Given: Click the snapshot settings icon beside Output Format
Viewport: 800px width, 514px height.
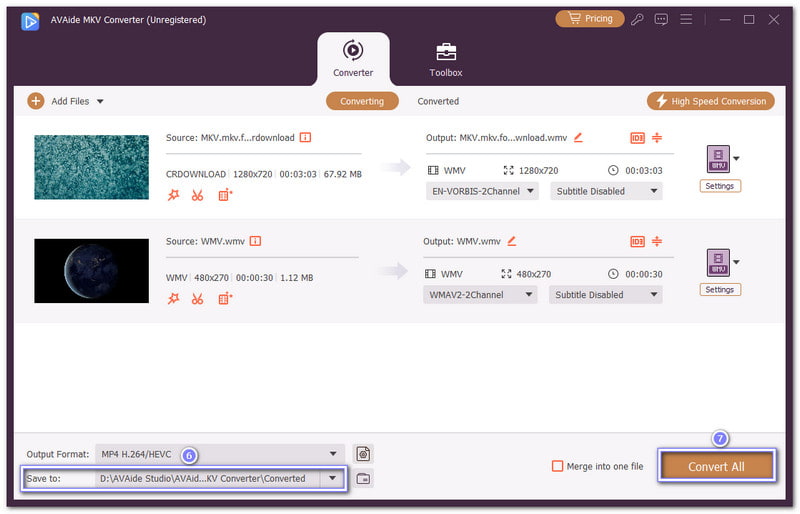Looking at the screenshot, I should coord(363,454).
